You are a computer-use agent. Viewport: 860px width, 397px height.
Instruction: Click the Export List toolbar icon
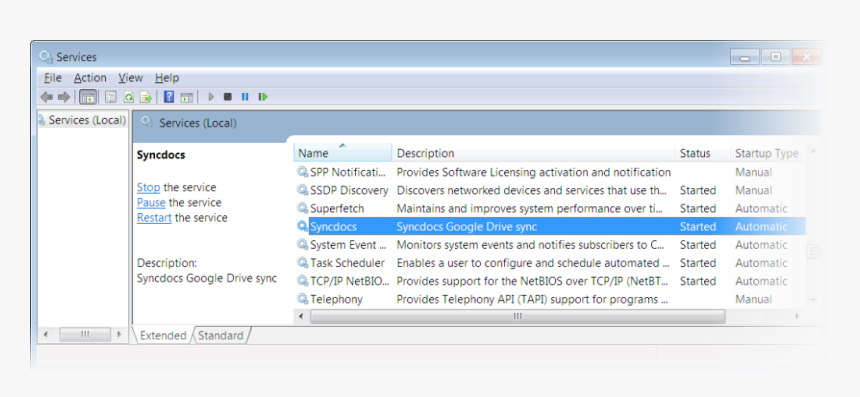[x=146, y=97]
